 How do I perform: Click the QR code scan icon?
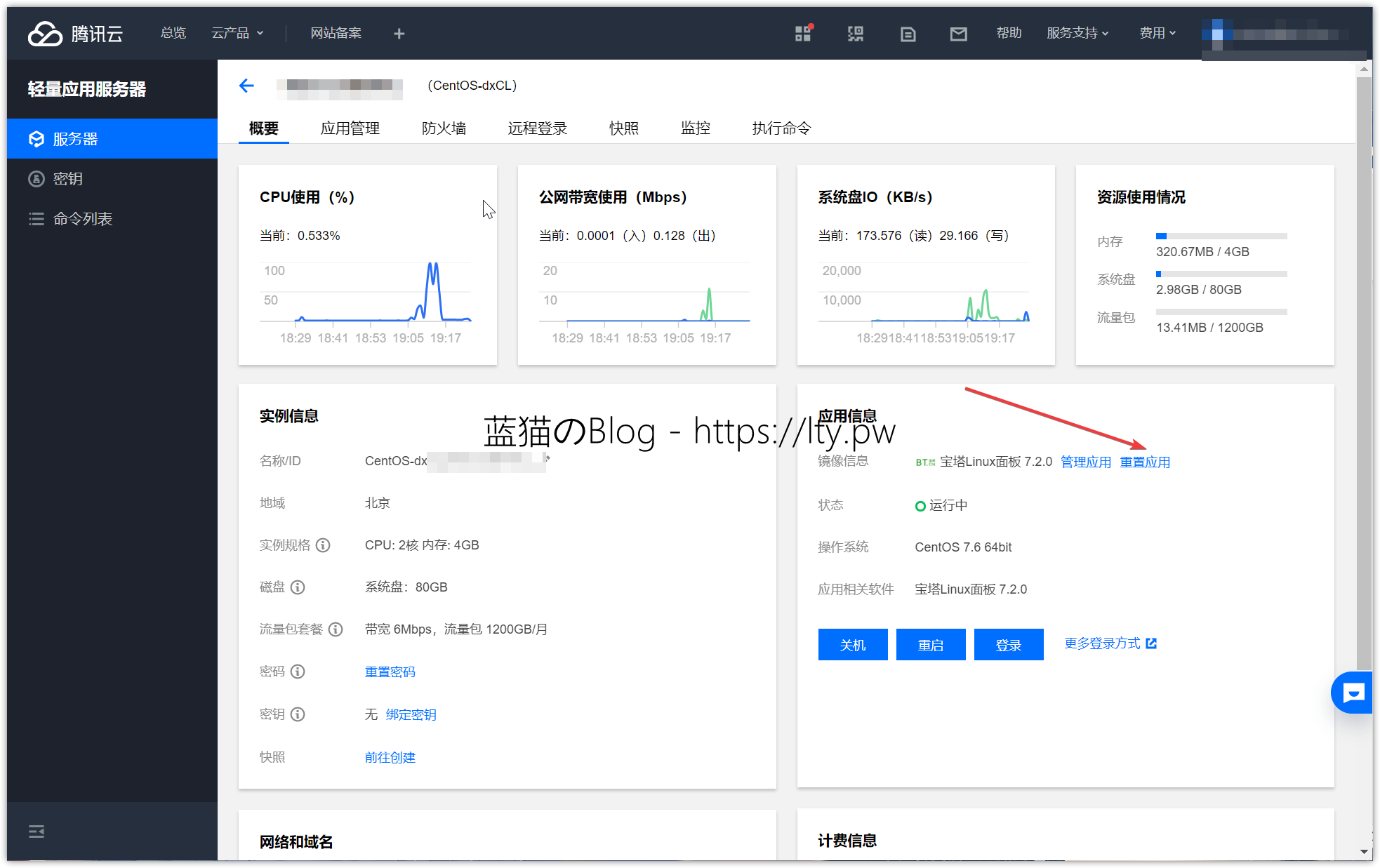tap(855, 34)
